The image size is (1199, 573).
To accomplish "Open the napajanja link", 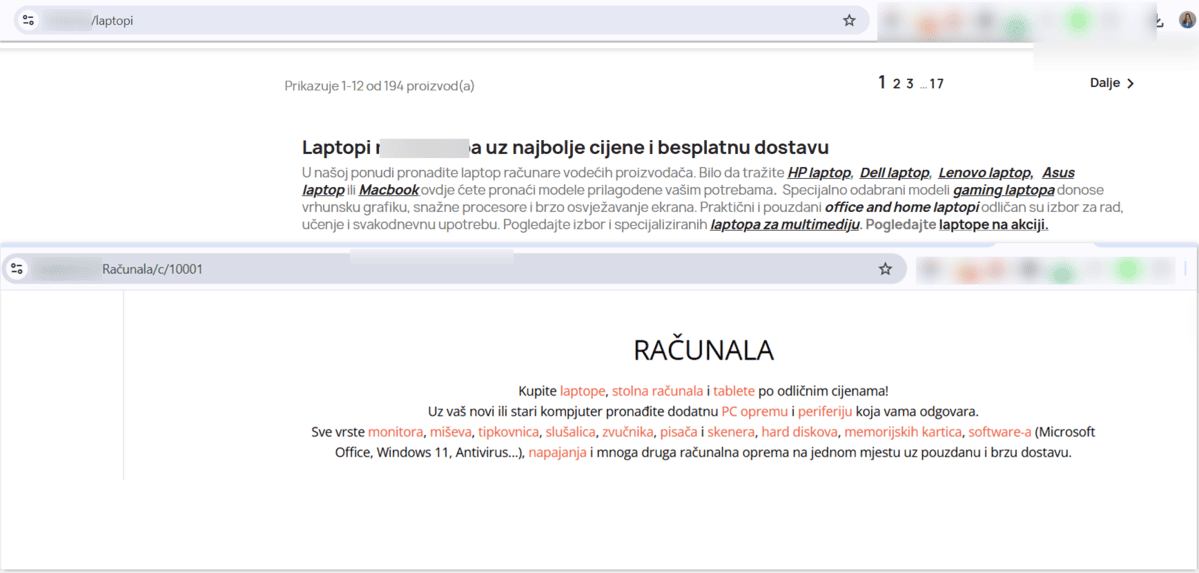I will pos(557,452).
